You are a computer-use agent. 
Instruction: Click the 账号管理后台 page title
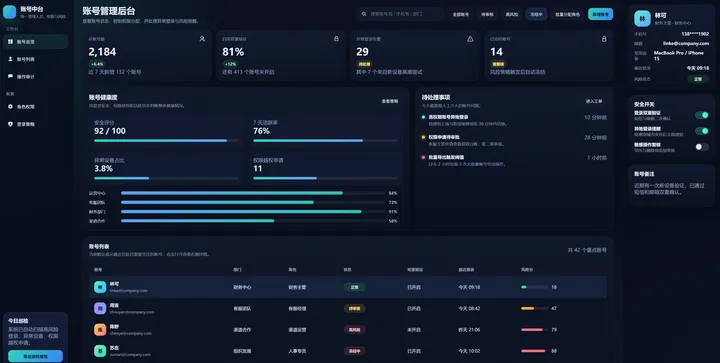pos(109,11)
